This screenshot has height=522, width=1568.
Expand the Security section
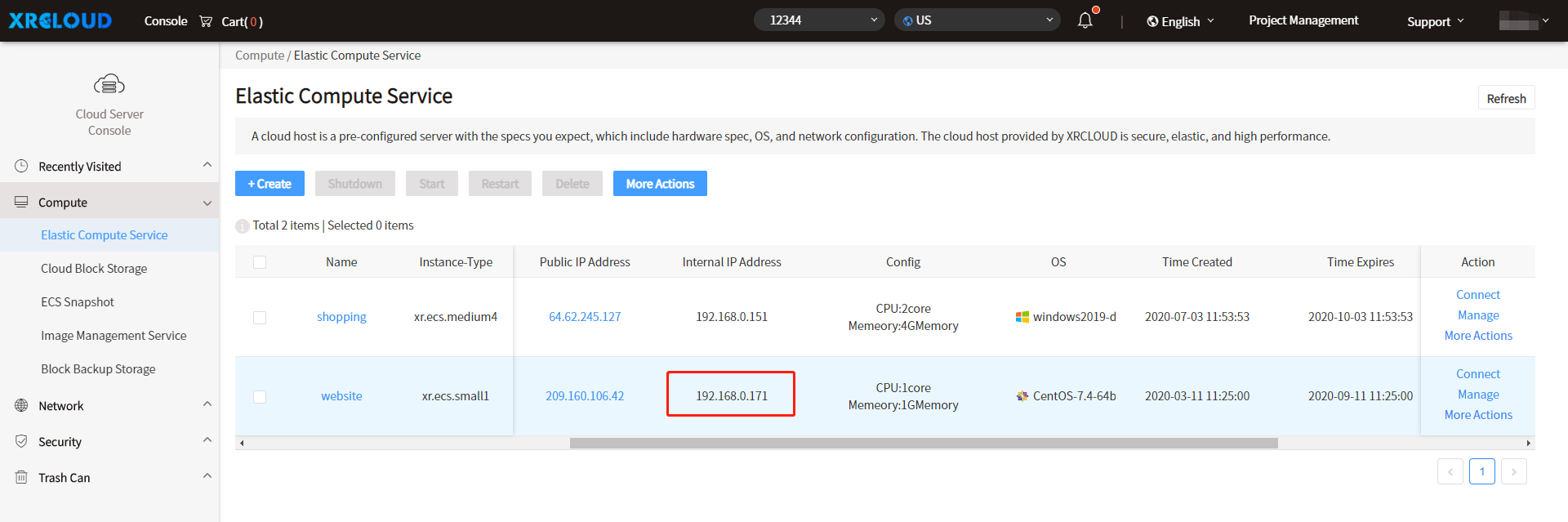207,440
